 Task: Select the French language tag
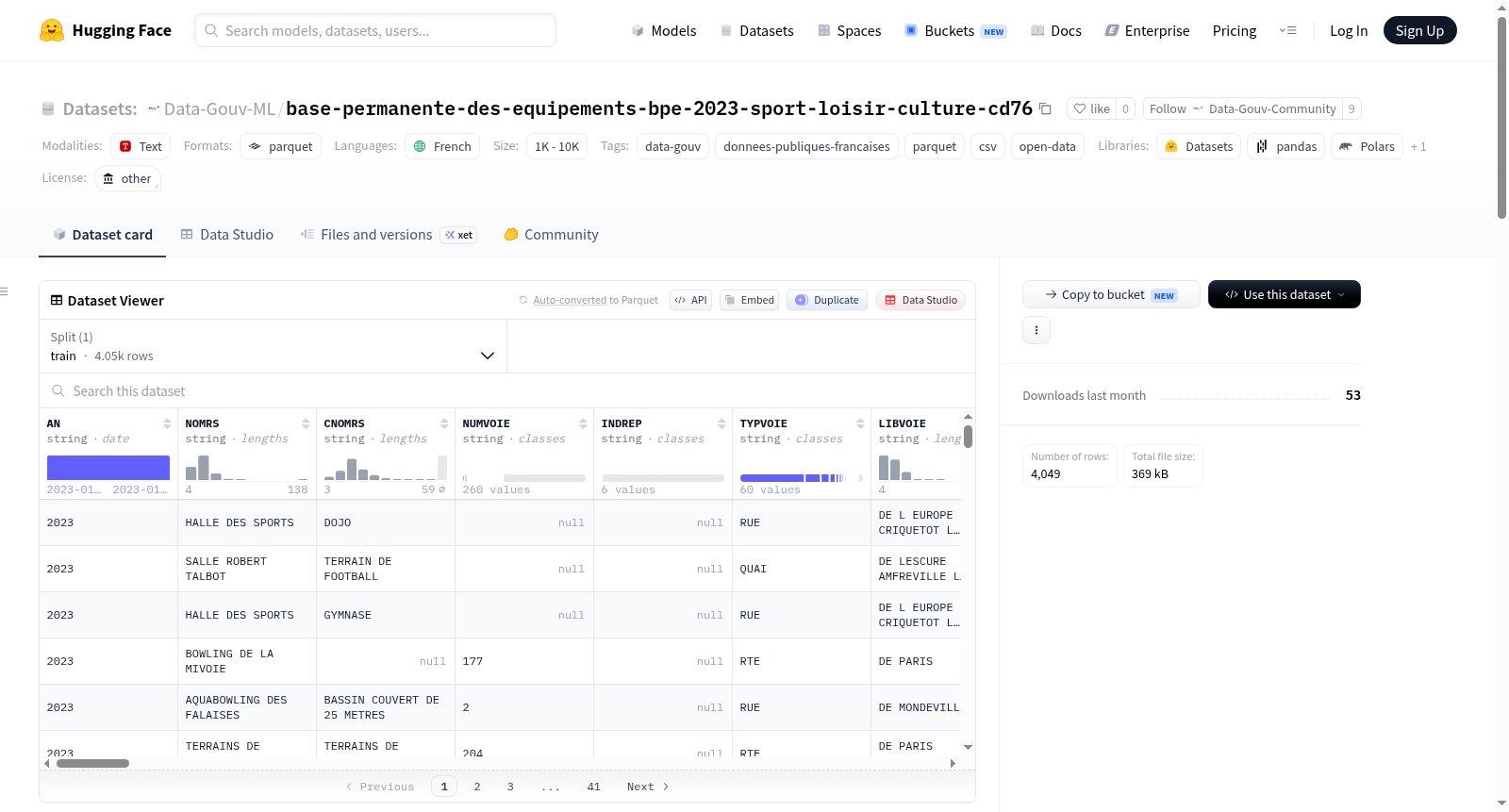click(x=442, y=146)
